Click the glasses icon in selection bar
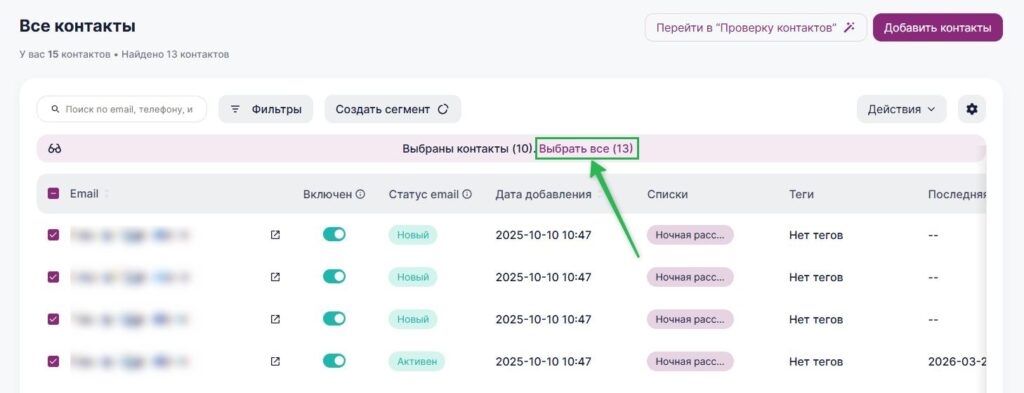1024x393 pixels. pos(55,149)
